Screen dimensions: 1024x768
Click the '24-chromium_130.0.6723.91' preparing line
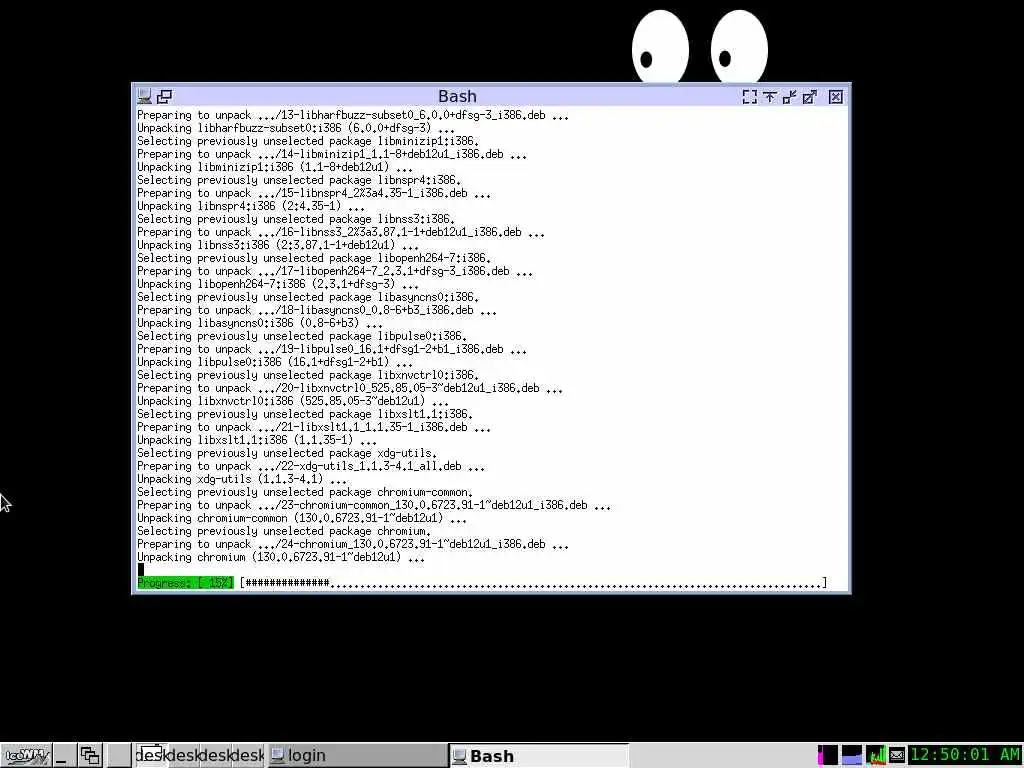click(x=353, y=544)
